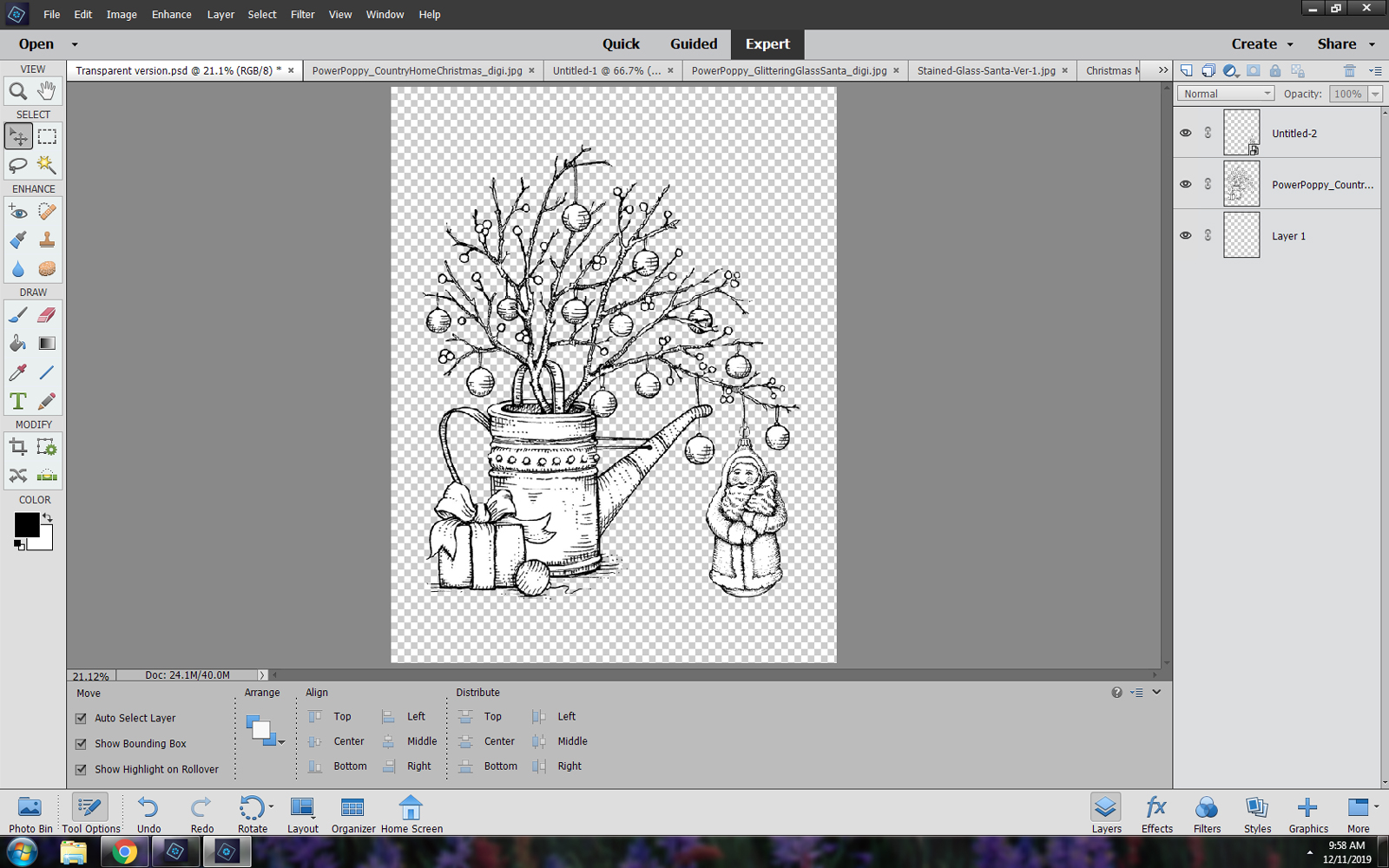Select the Gradient tool
1389x868 pixels.
[x=47, y=344]
